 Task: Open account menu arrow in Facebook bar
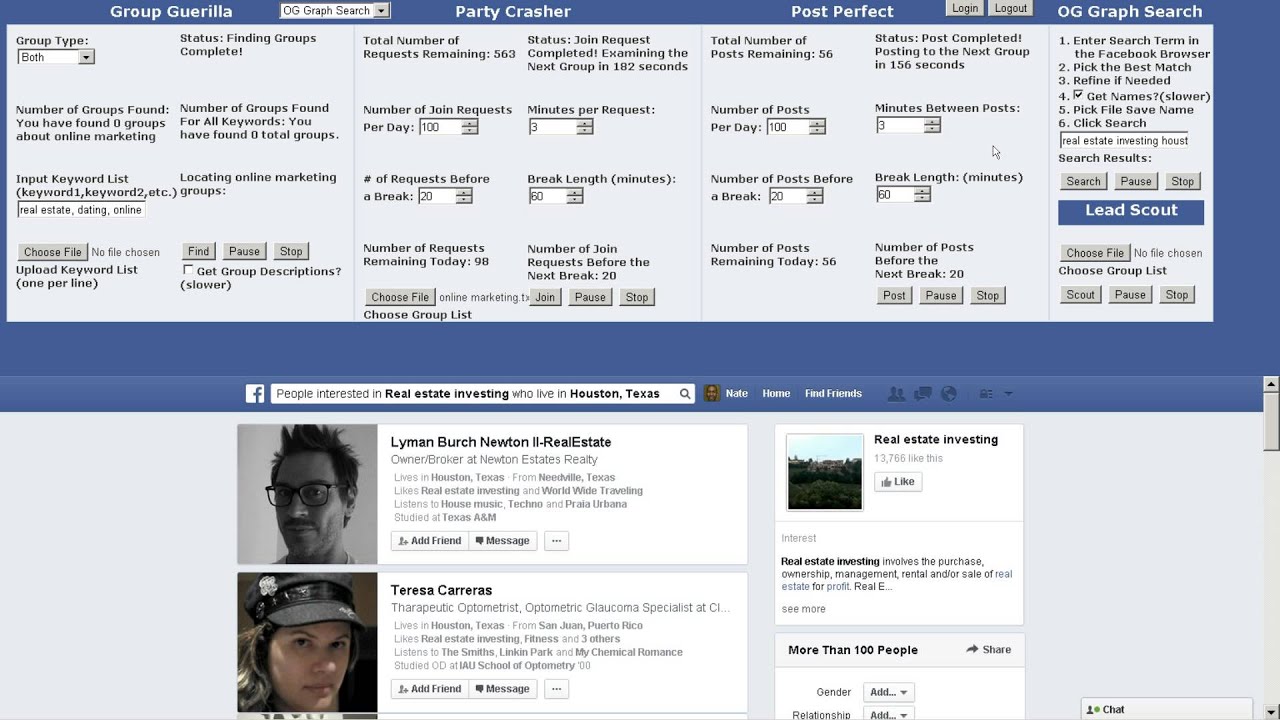(x=1008, y=394)
